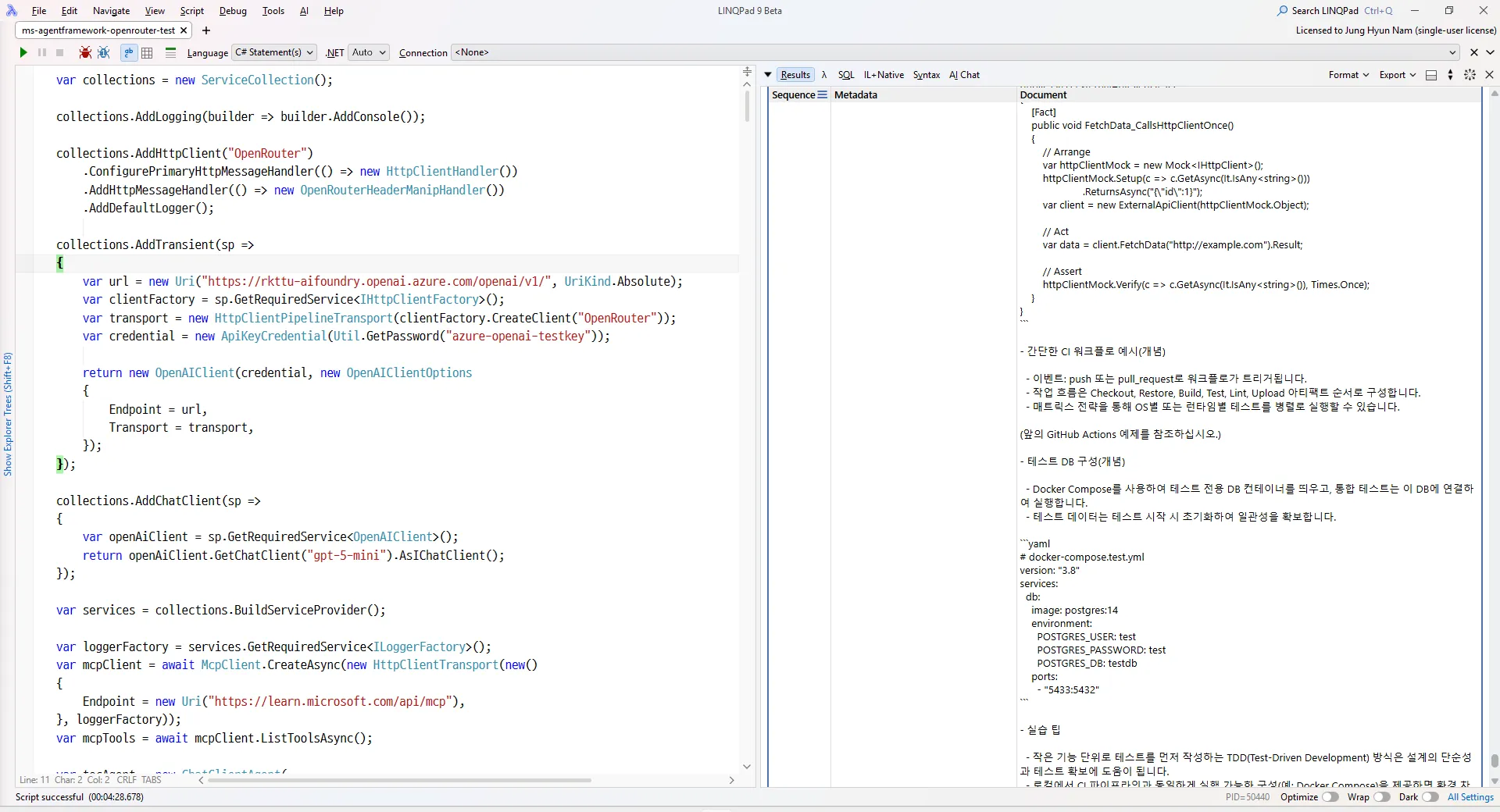Enable the Wrap toggle
1500x812 pixels.
1381,797
